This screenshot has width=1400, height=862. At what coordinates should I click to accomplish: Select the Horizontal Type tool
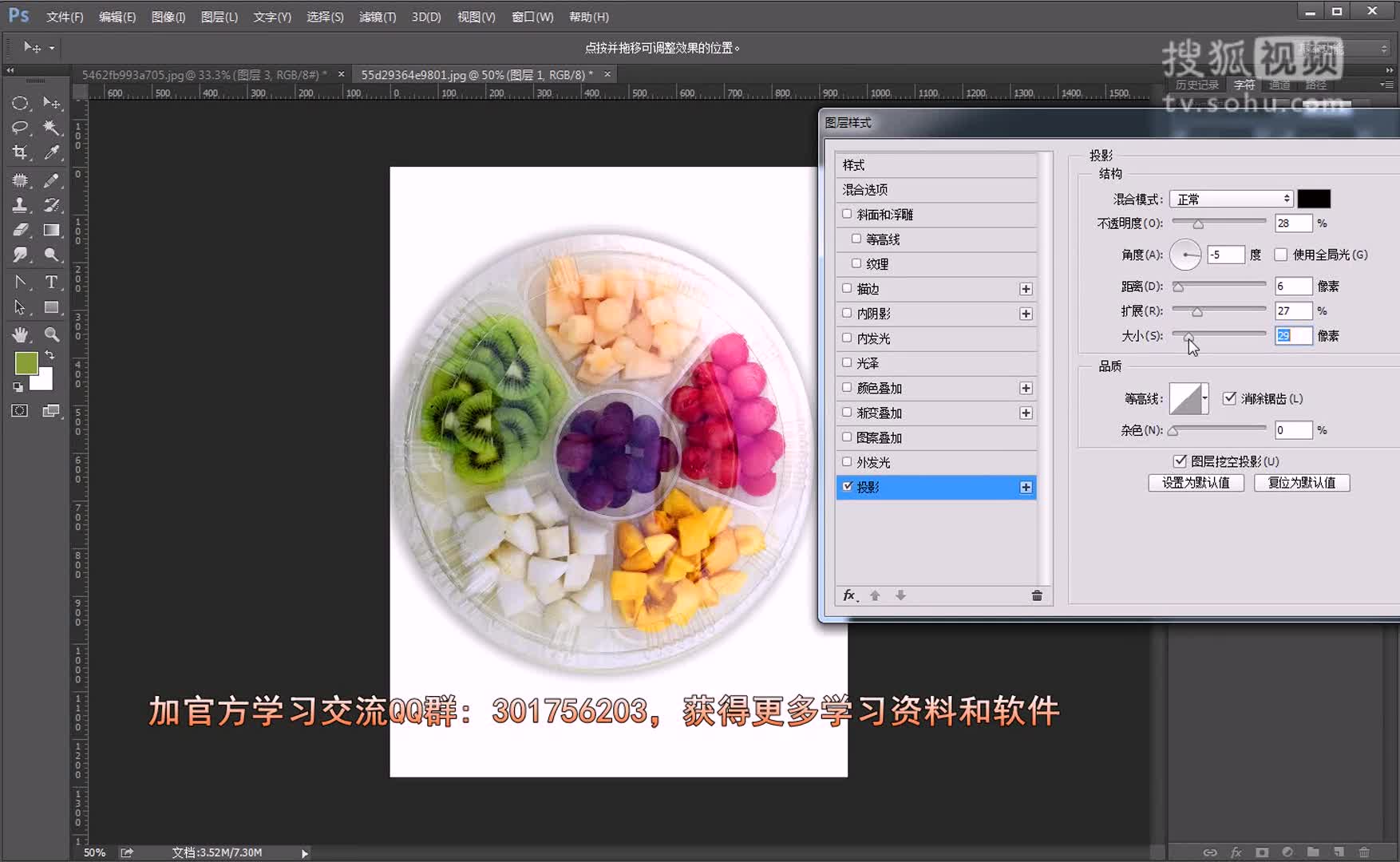(51, 283)
